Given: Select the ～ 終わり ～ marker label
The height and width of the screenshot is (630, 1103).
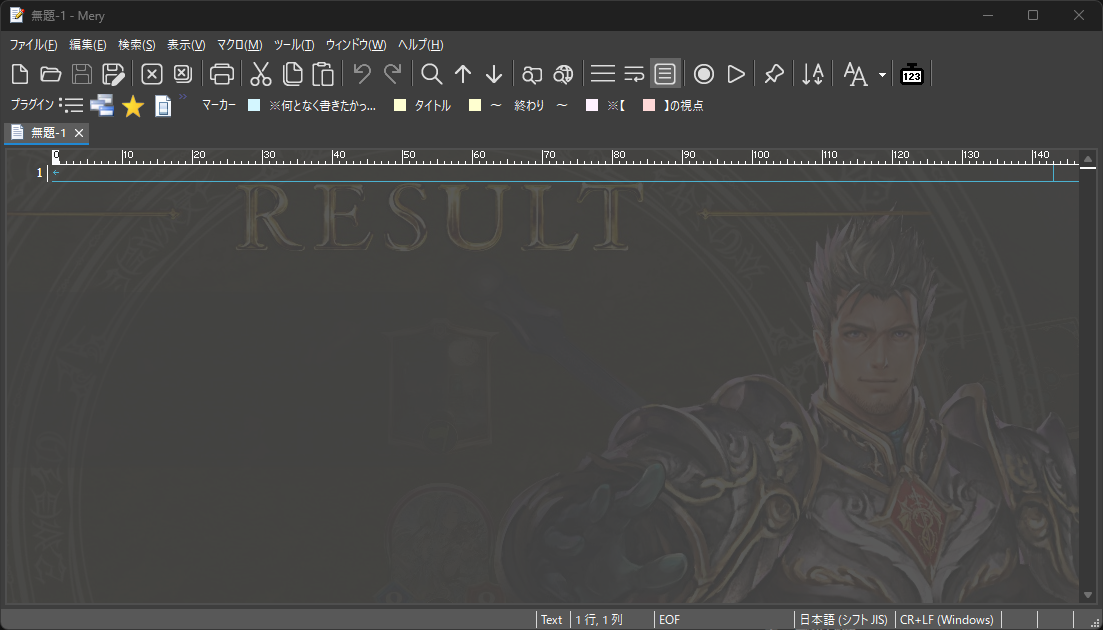Looking at the screenshot, I should click(529, 105).
